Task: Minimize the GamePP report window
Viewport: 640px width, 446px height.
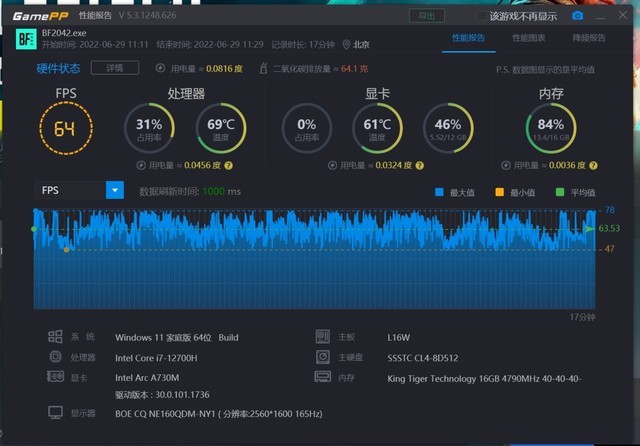Action: coord(600,16)
